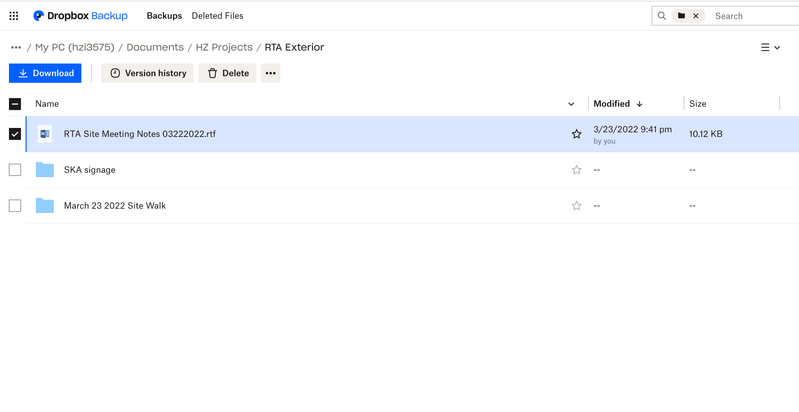The height and width of the screenshot is (412, 799).
Task: Star the SKA signage folder
Action: click(576, 170)
